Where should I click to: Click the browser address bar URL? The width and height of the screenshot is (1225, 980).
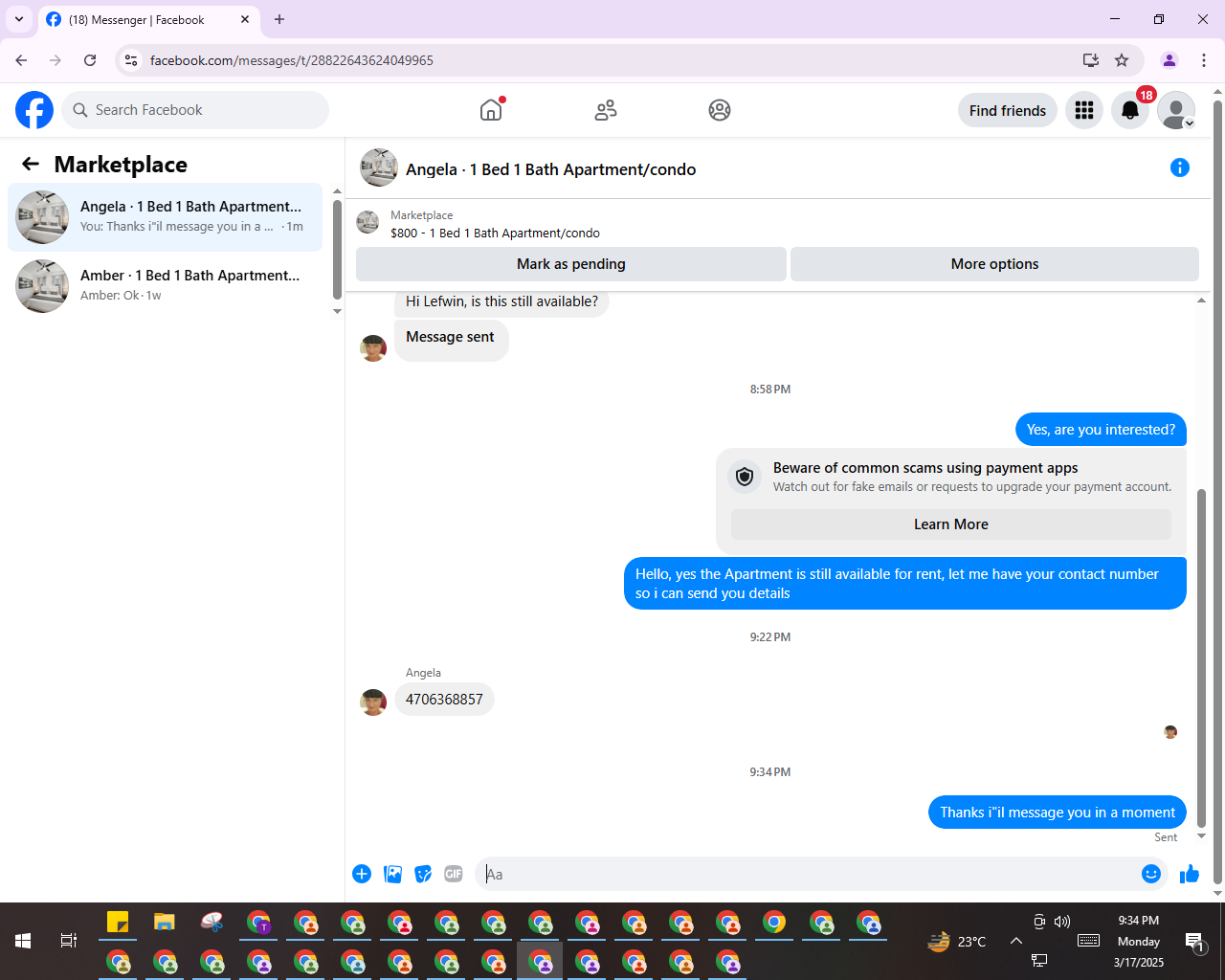tap(292, 60)
